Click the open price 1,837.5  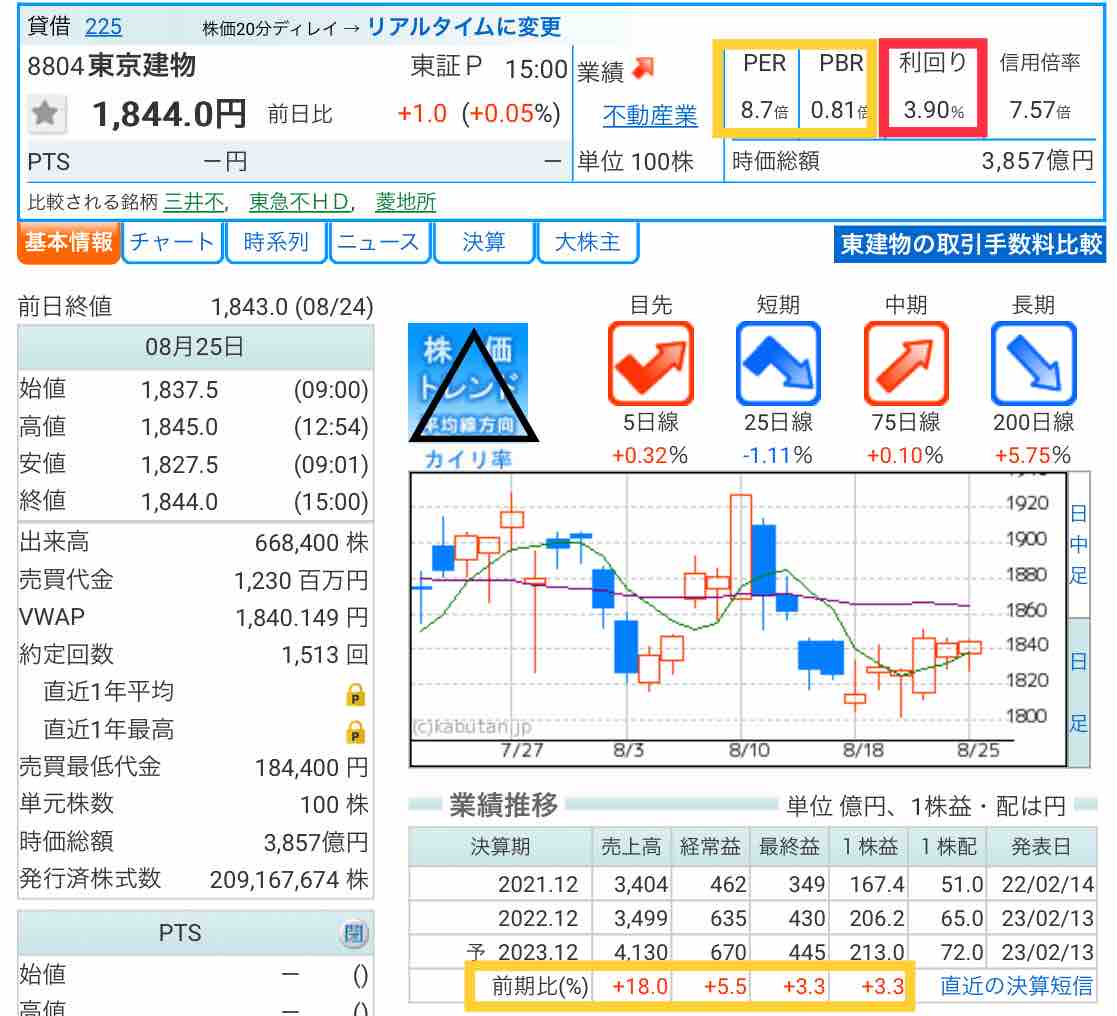(x=180, y=390)
